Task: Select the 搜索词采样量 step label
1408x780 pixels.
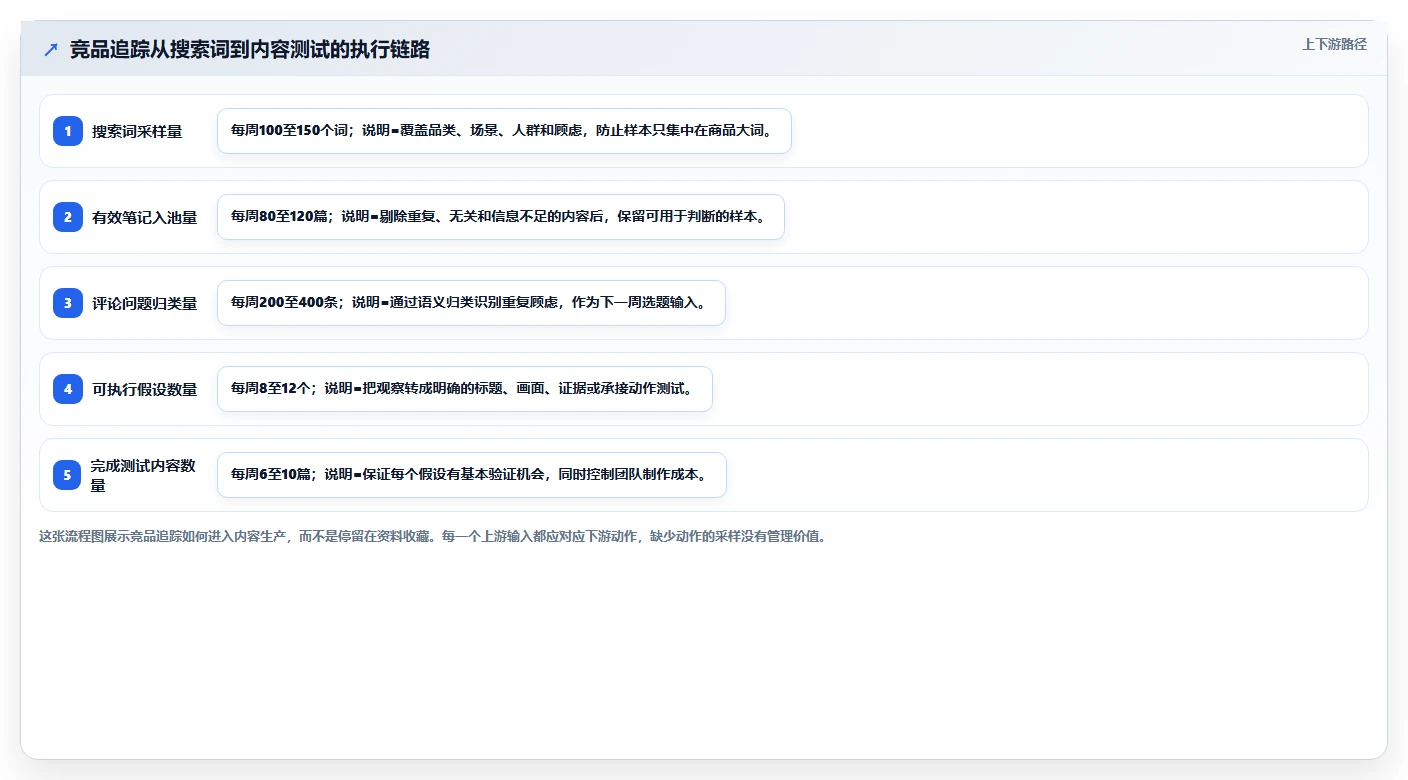Action: click(x=137, y=131)
